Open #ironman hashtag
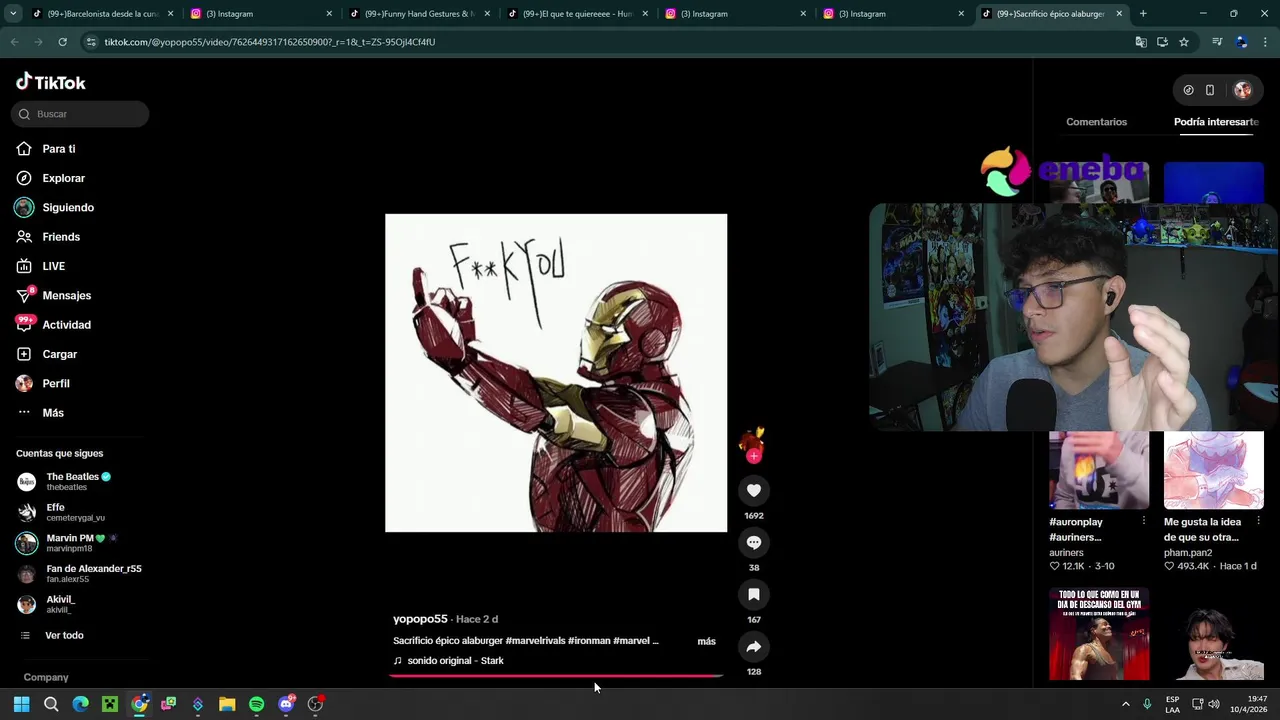Screen dimensions: 1280x720 click(589, 641)
